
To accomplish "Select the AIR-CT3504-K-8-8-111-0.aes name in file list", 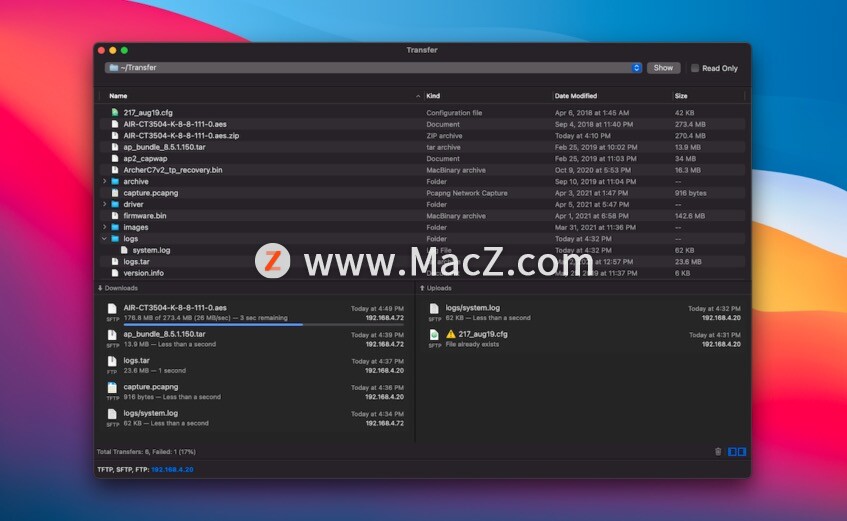I will point(175,124).
